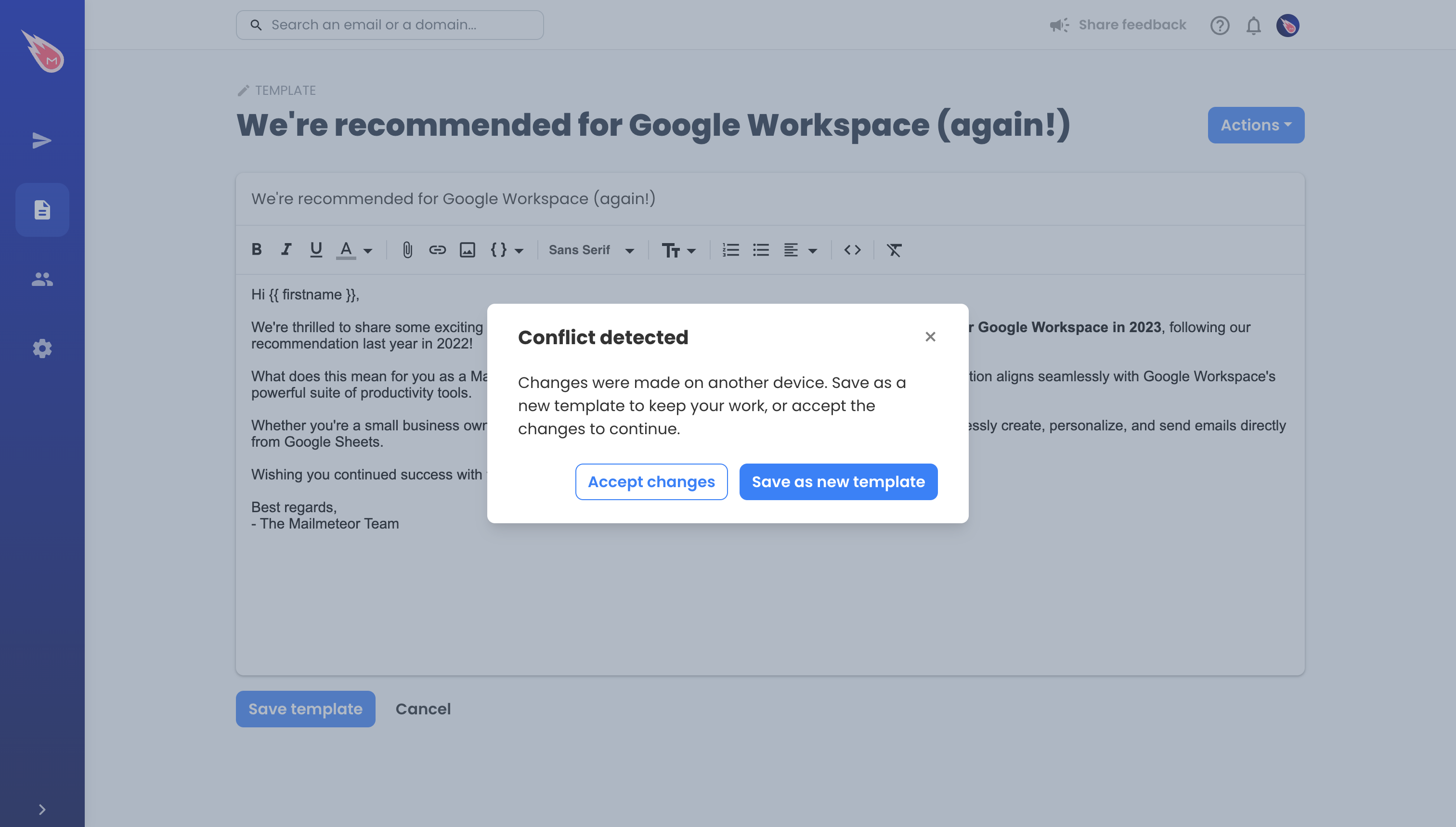Image resolution: width=1456 pixels, height=827 pixels.
Task: Open the variables dropdown arrow
Action: tap(519, 250)
